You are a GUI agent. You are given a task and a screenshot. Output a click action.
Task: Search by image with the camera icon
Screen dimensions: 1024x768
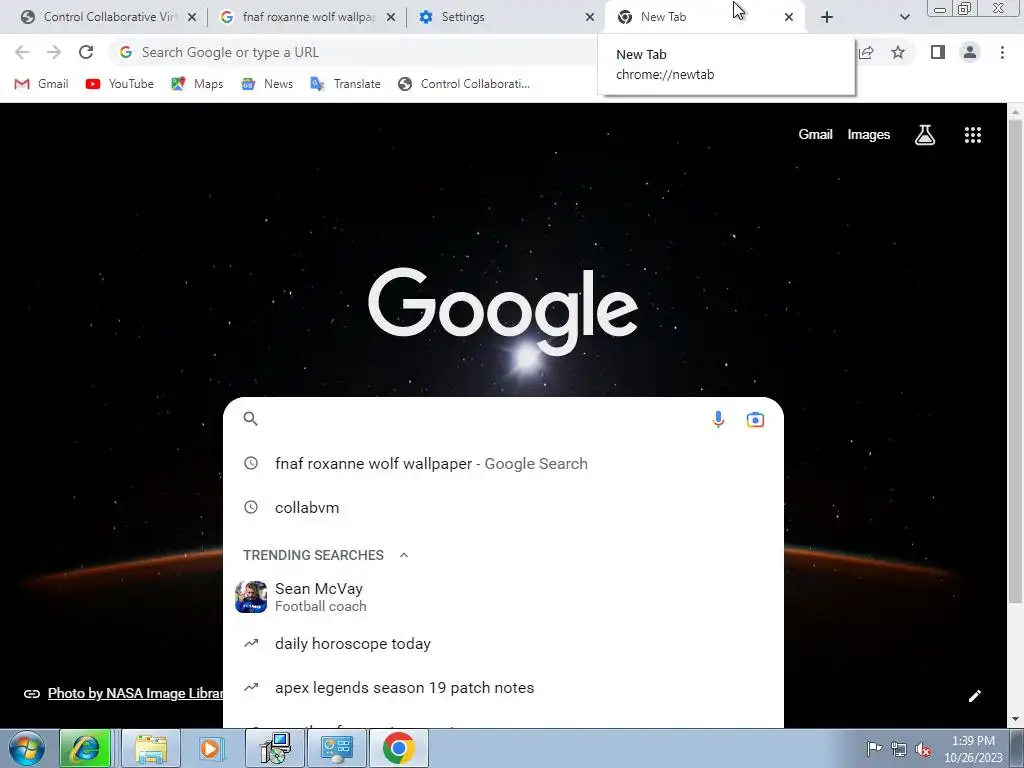[755, 419]
